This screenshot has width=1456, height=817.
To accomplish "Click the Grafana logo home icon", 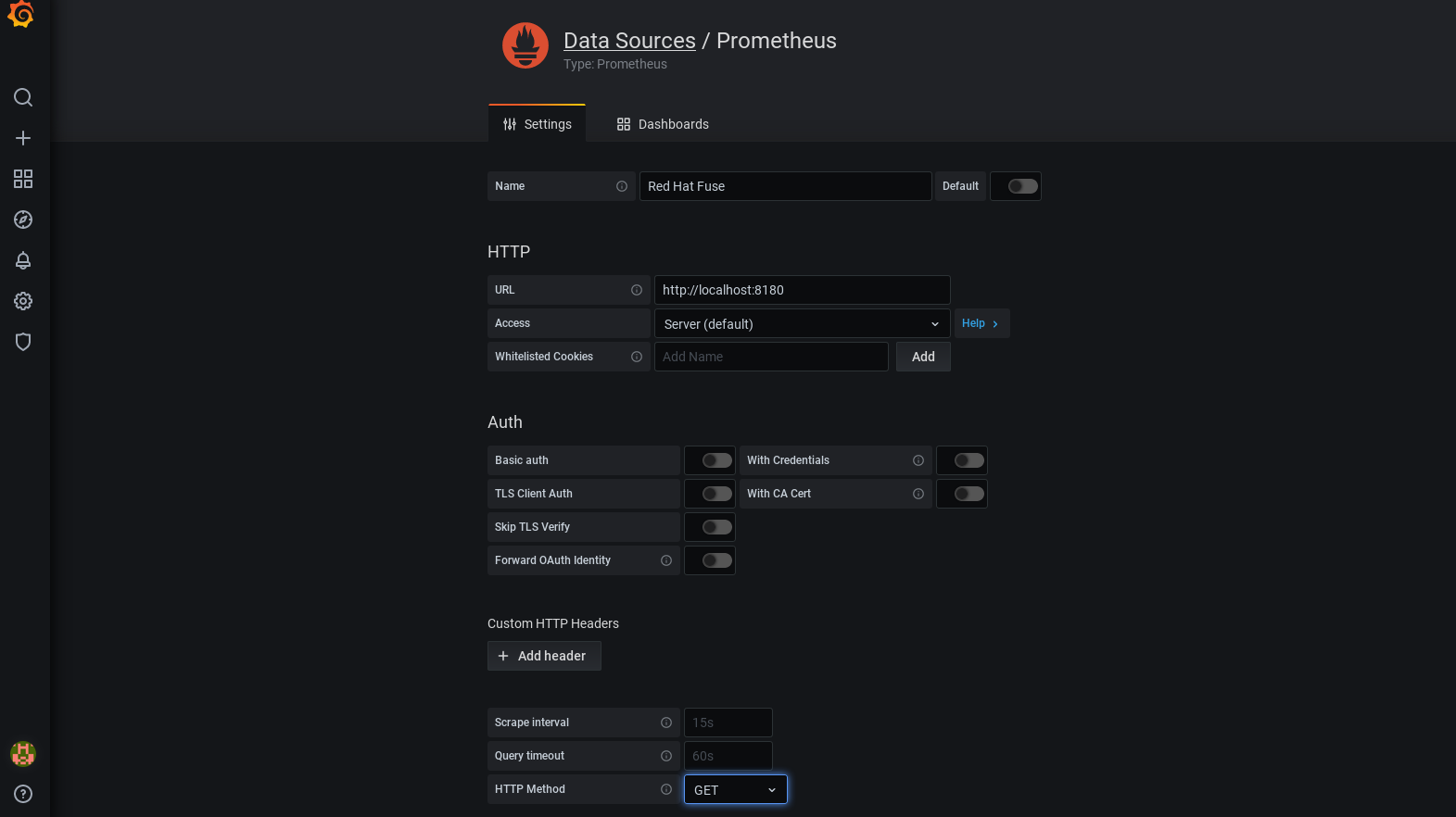I will point(21,15).
